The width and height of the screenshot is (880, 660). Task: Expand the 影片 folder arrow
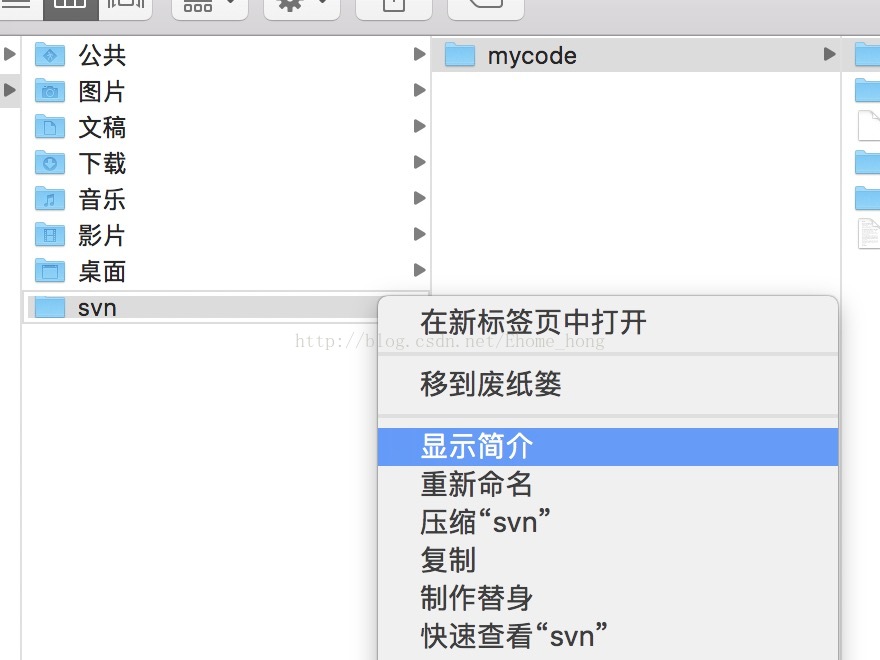pyautogui.click(x=419, y=233)
